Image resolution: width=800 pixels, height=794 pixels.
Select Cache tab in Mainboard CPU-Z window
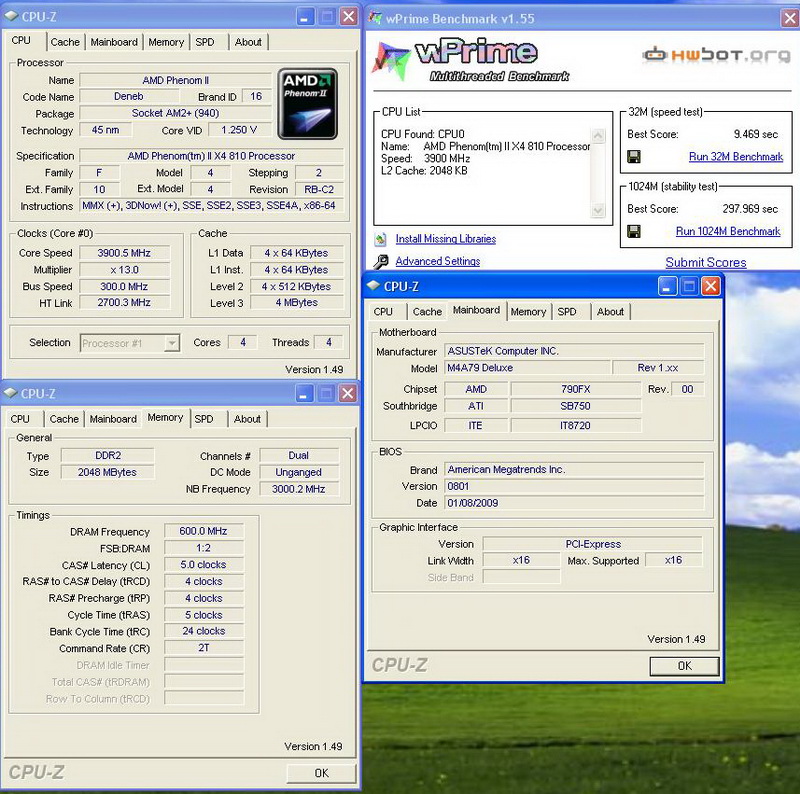coord(427,311)
